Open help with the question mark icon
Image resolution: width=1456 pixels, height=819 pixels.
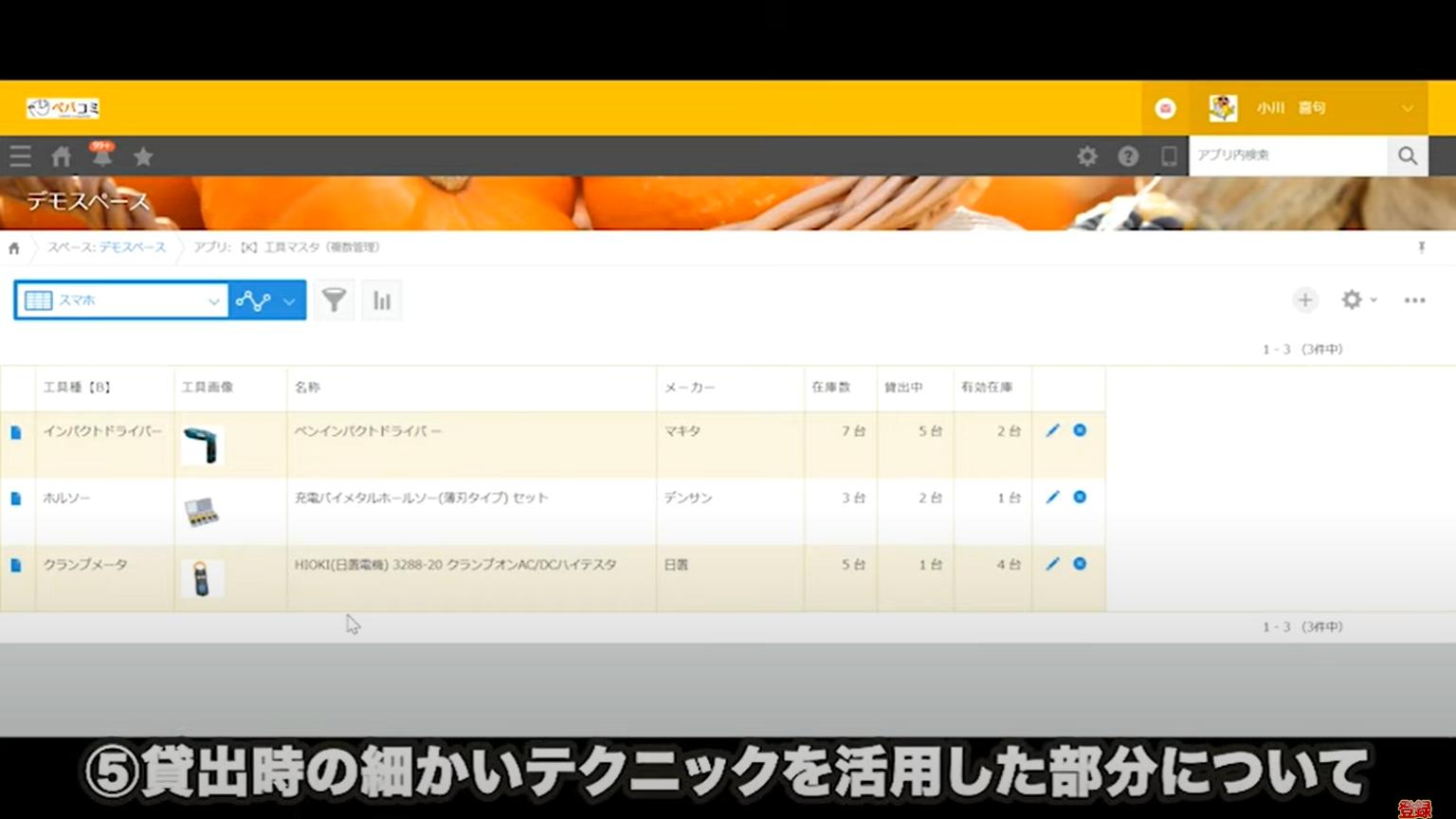coord(1128,156)
